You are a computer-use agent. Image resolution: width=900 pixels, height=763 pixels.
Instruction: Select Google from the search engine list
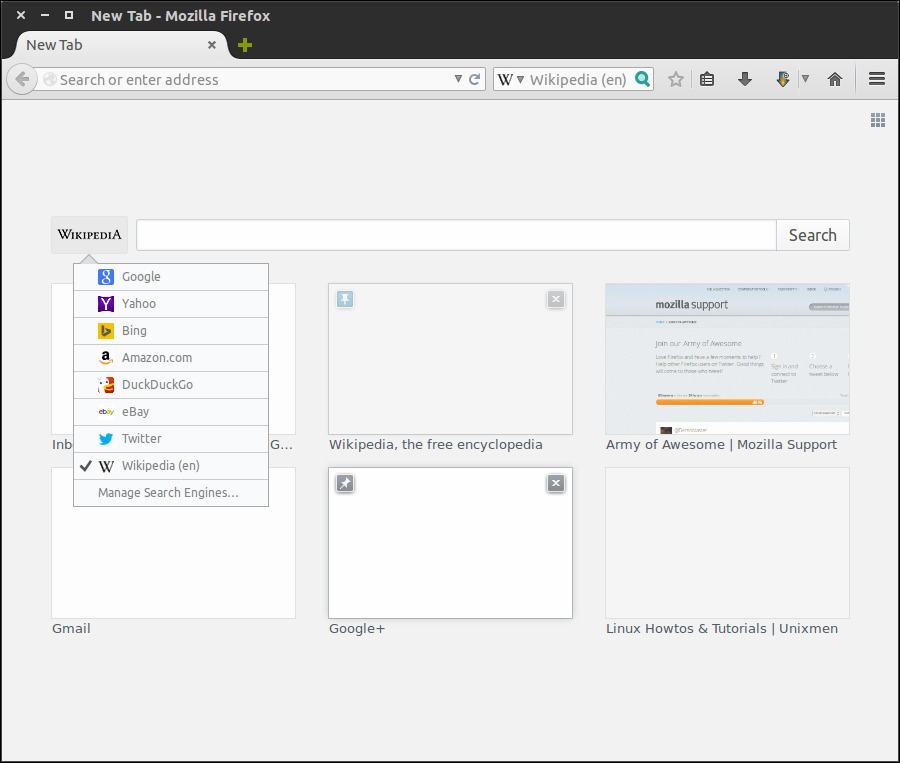coord(171,277)
